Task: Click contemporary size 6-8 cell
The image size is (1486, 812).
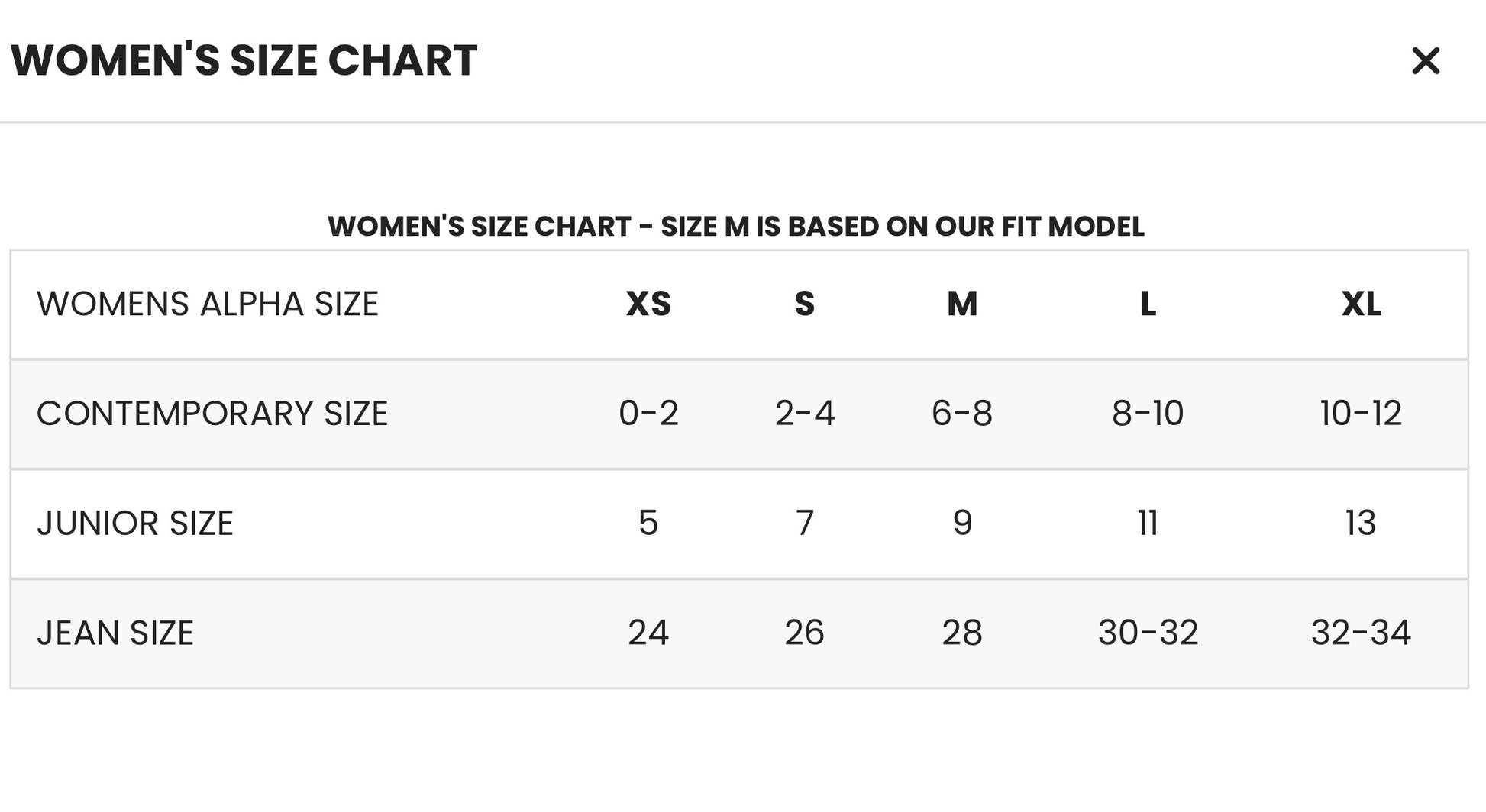Action: click(x=962, y=414)
